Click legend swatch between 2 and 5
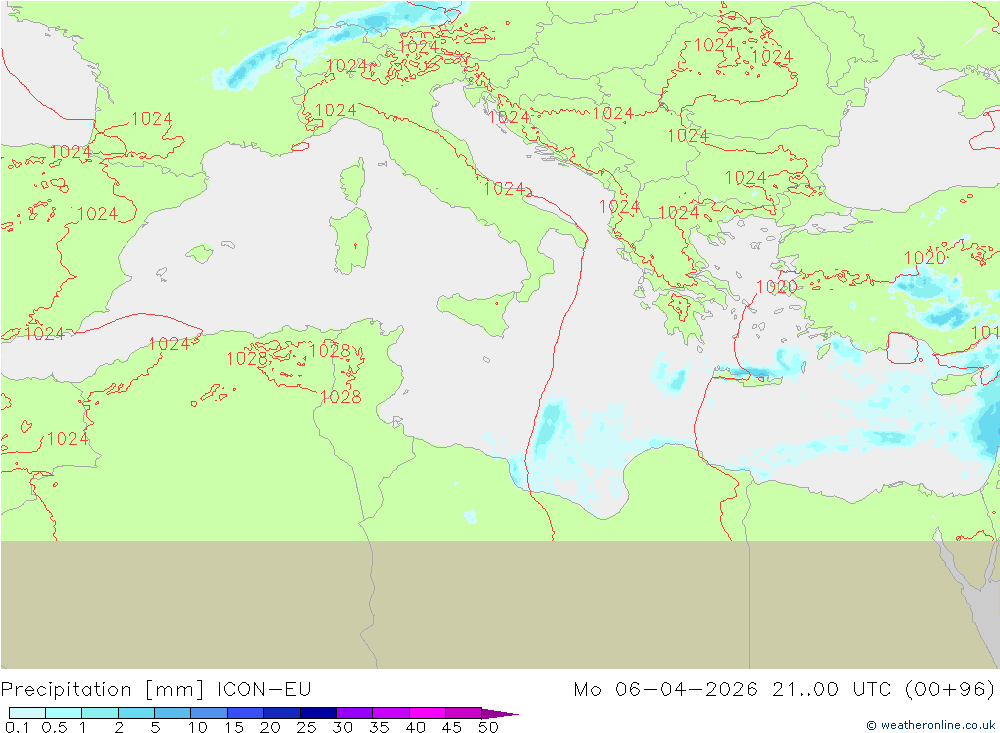Image resolution: width=1000 pixels, height=733 pixels. pyautogui.click(x=136, y=713)
